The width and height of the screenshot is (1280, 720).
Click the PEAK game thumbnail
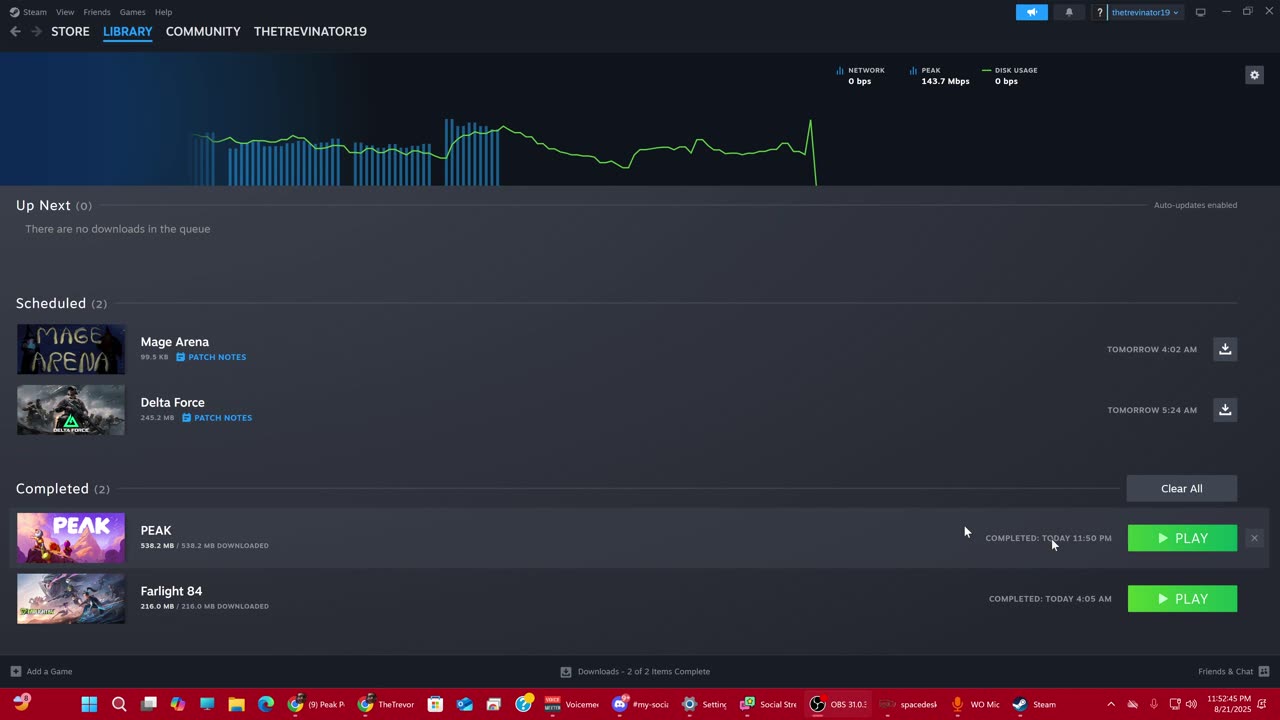71,538
